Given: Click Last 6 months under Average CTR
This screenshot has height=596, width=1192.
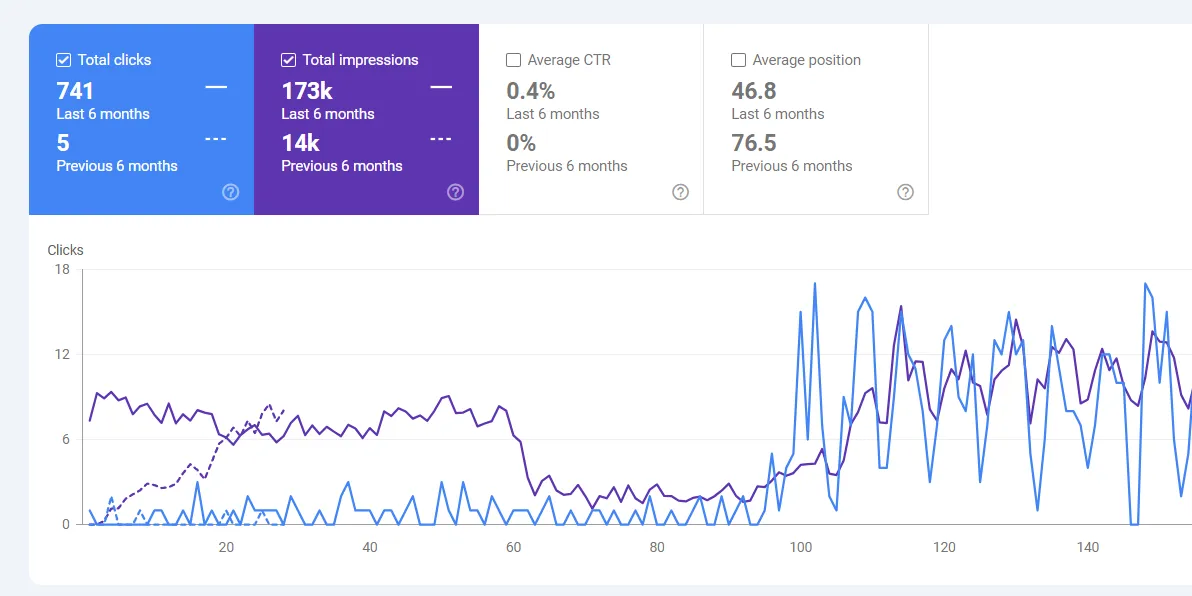Looking at the screenshot, I should (553, 114).
